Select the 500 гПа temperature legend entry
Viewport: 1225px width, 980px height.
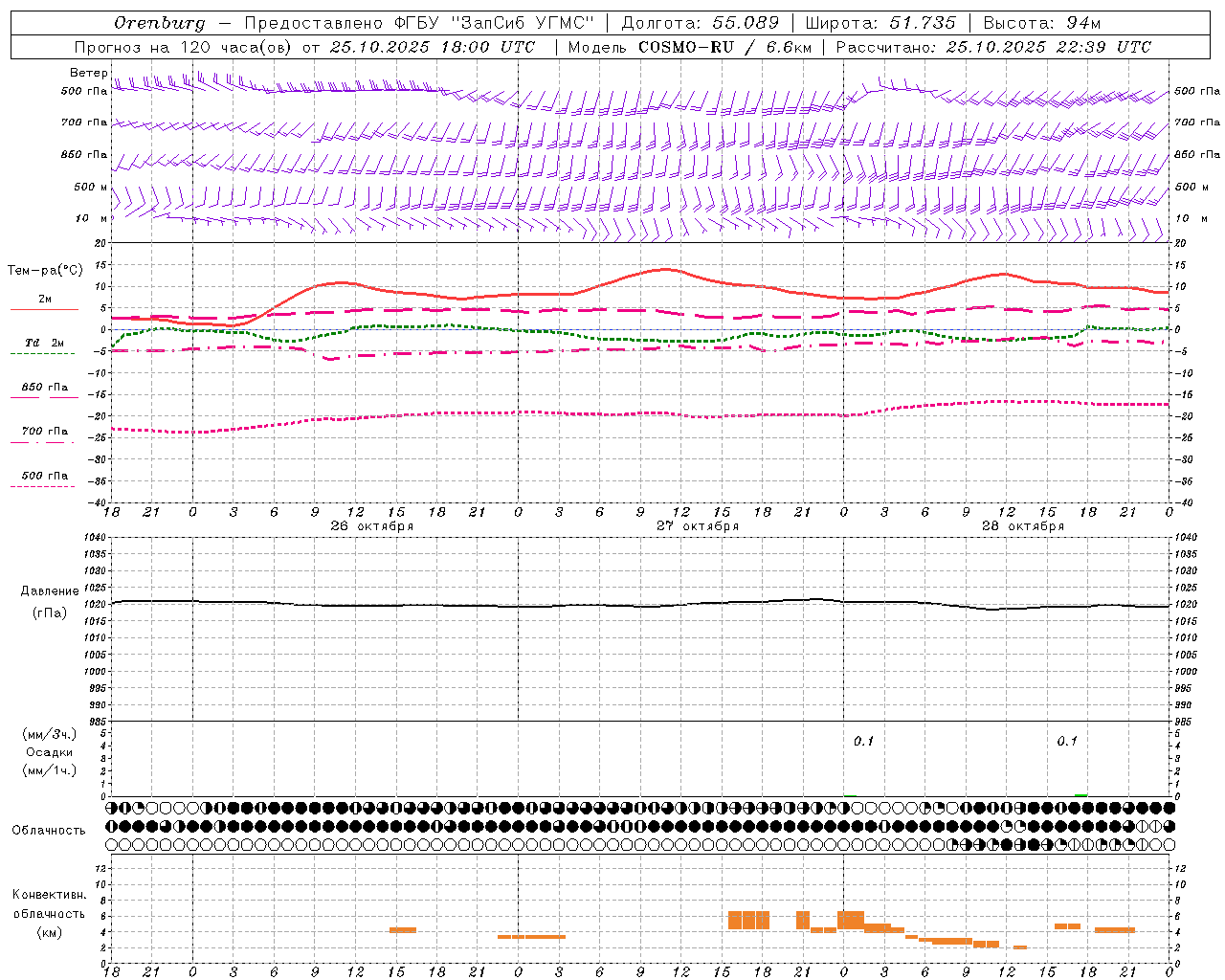coord(45,478)
